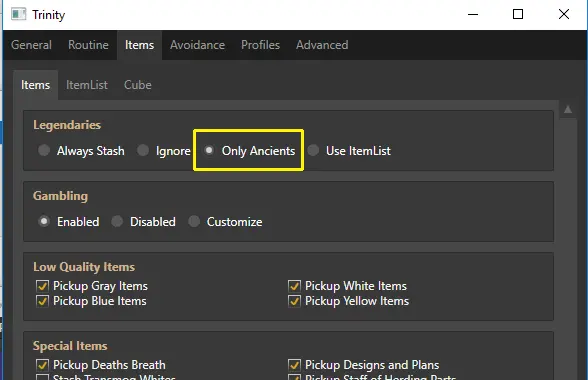Switch to the Profiles tab
The image size is (588, 380).
[x=261, y=45]
